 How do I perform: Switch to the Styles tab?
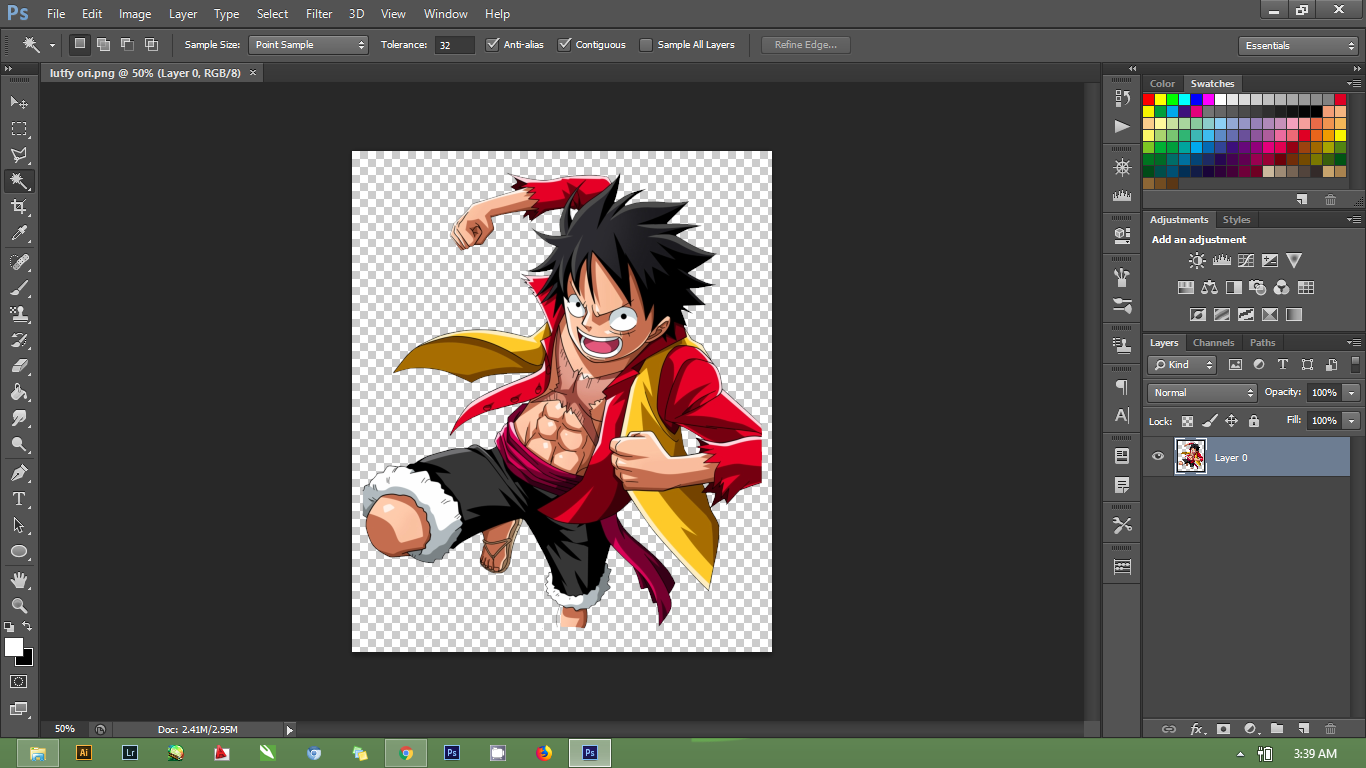pyautogui.click(x=1236, y=220)
